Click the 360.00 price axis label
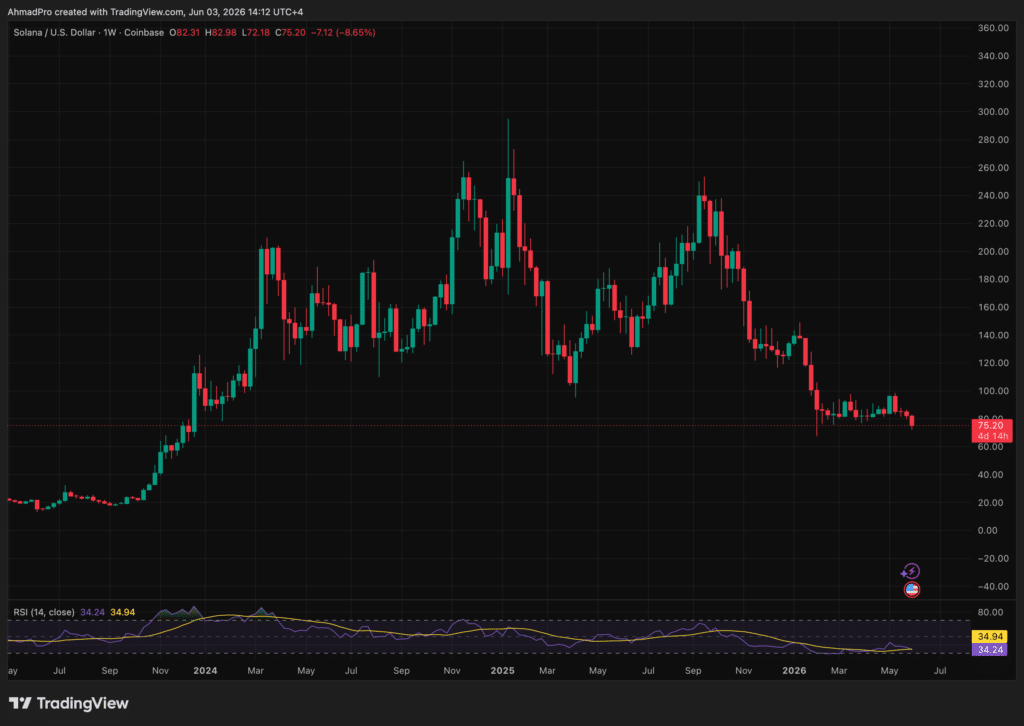 [993, 28]
